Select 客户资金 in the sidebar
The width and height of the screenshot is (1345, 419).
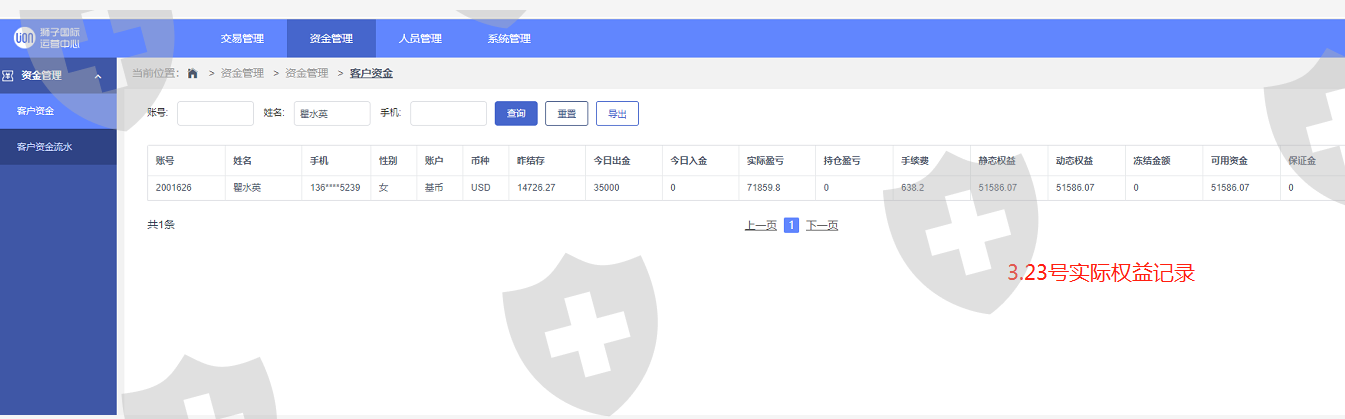tap(36, 111)
